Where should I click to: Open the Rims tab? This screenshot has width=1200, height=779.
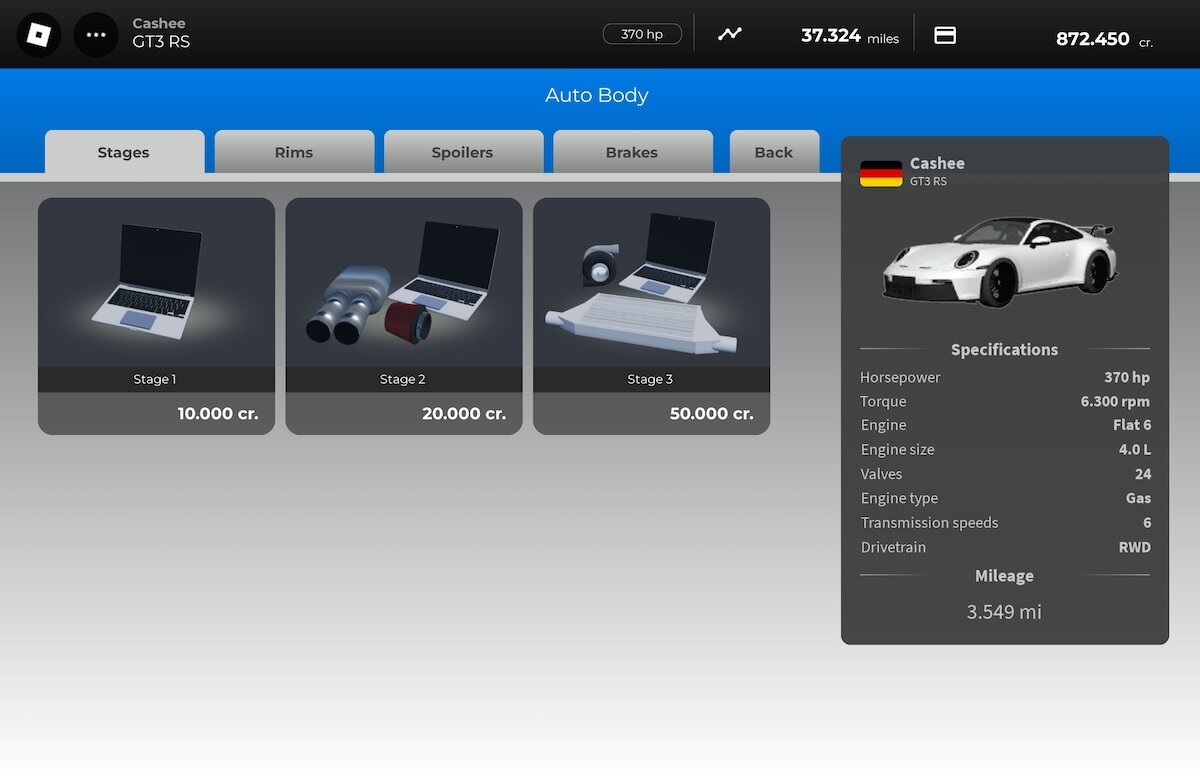click(294, 153)
